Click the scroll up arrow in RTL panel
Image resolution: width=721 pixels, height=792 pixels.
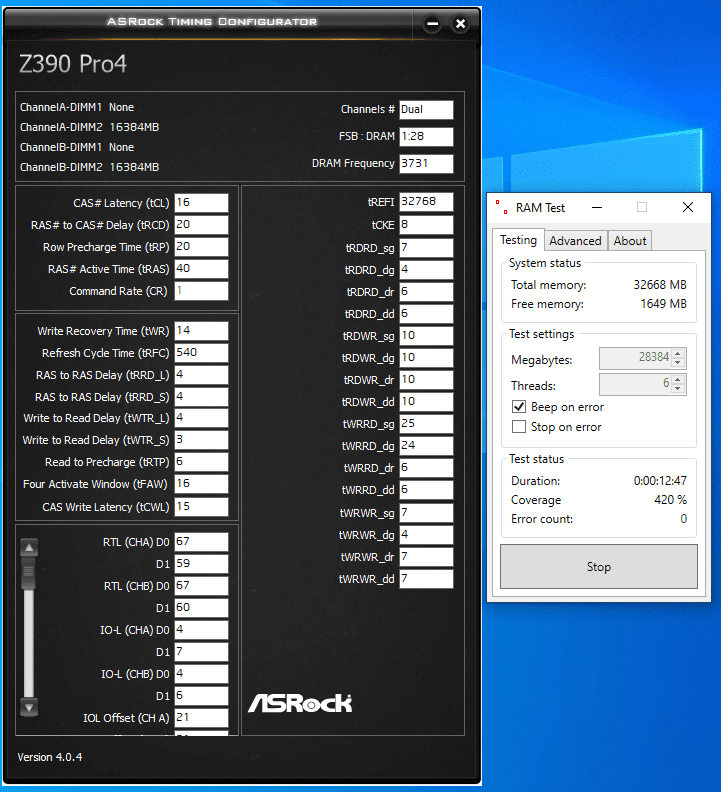(x=29, y=547)
